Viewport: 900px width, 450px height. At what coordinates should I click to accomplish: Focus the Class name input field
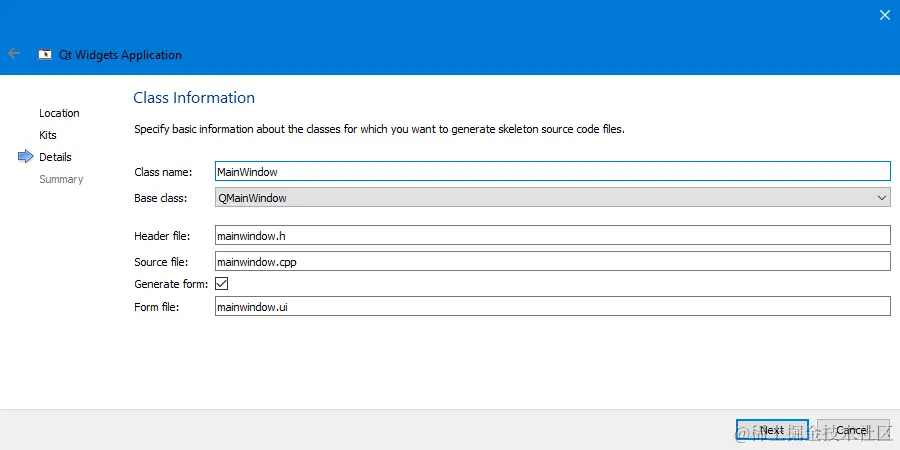pos(553,172)
